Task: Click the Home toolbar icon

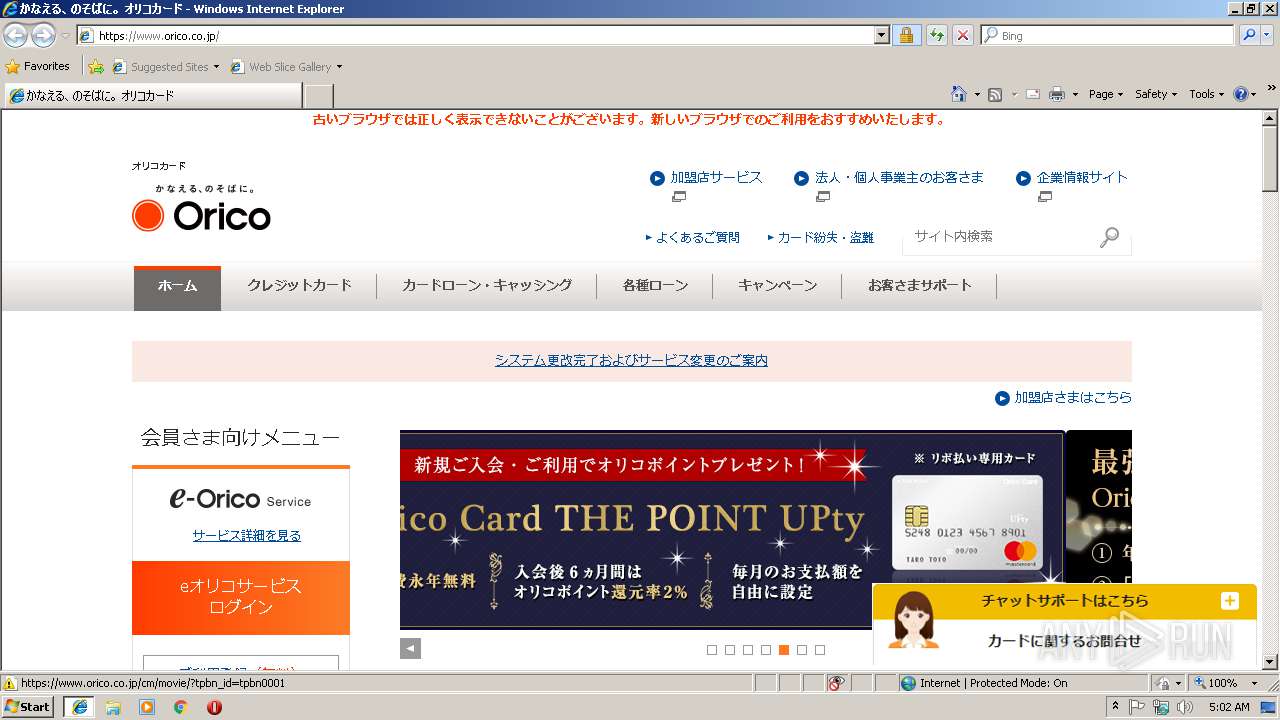Action: coord(959,94)
